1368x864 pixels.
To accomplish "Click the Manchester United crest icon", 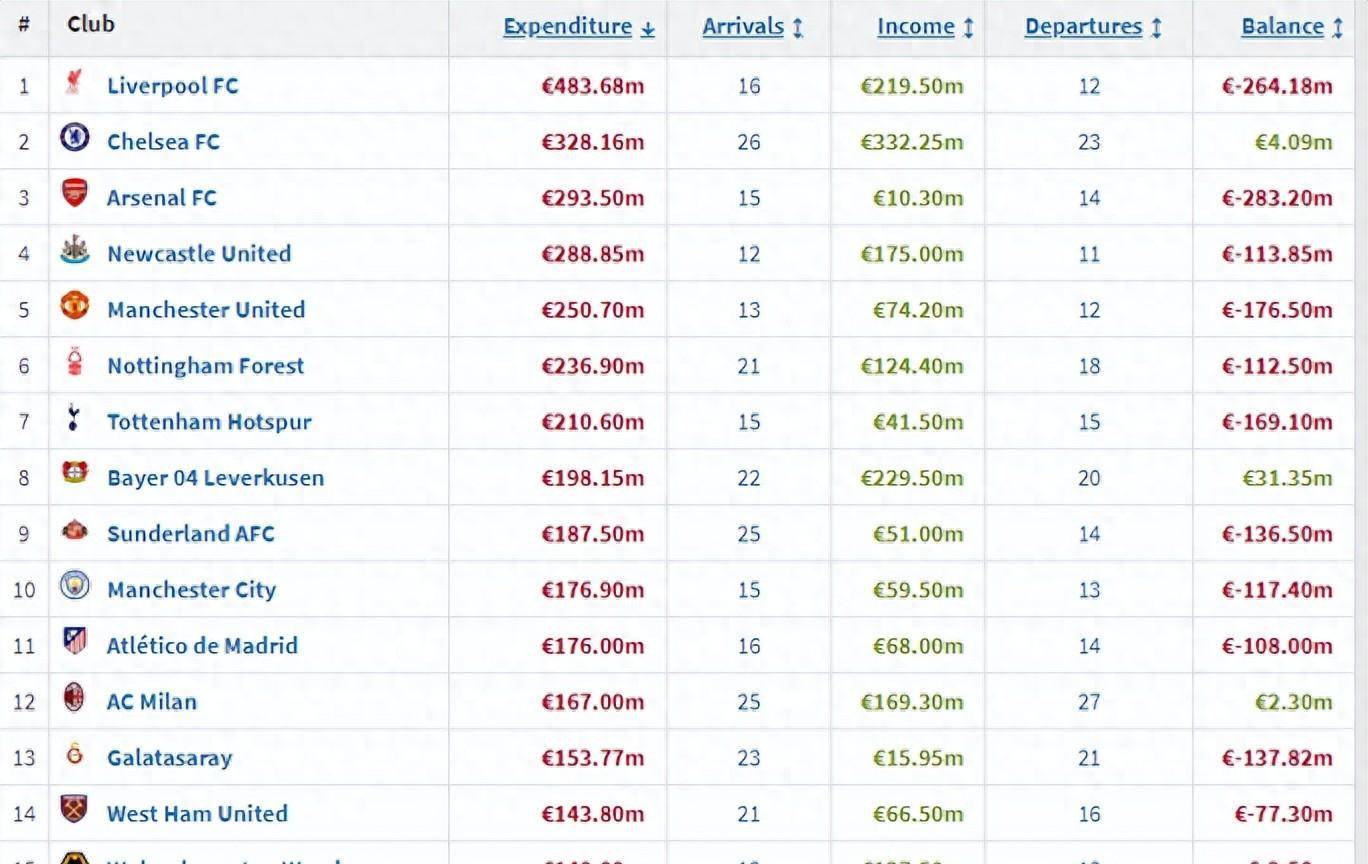I will 74,306.
